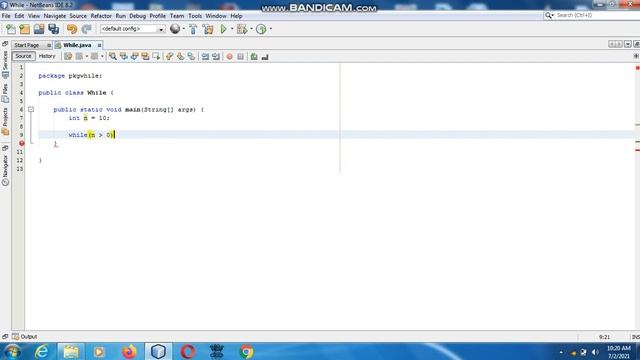Open the Navigator side panel

point(5,170)
